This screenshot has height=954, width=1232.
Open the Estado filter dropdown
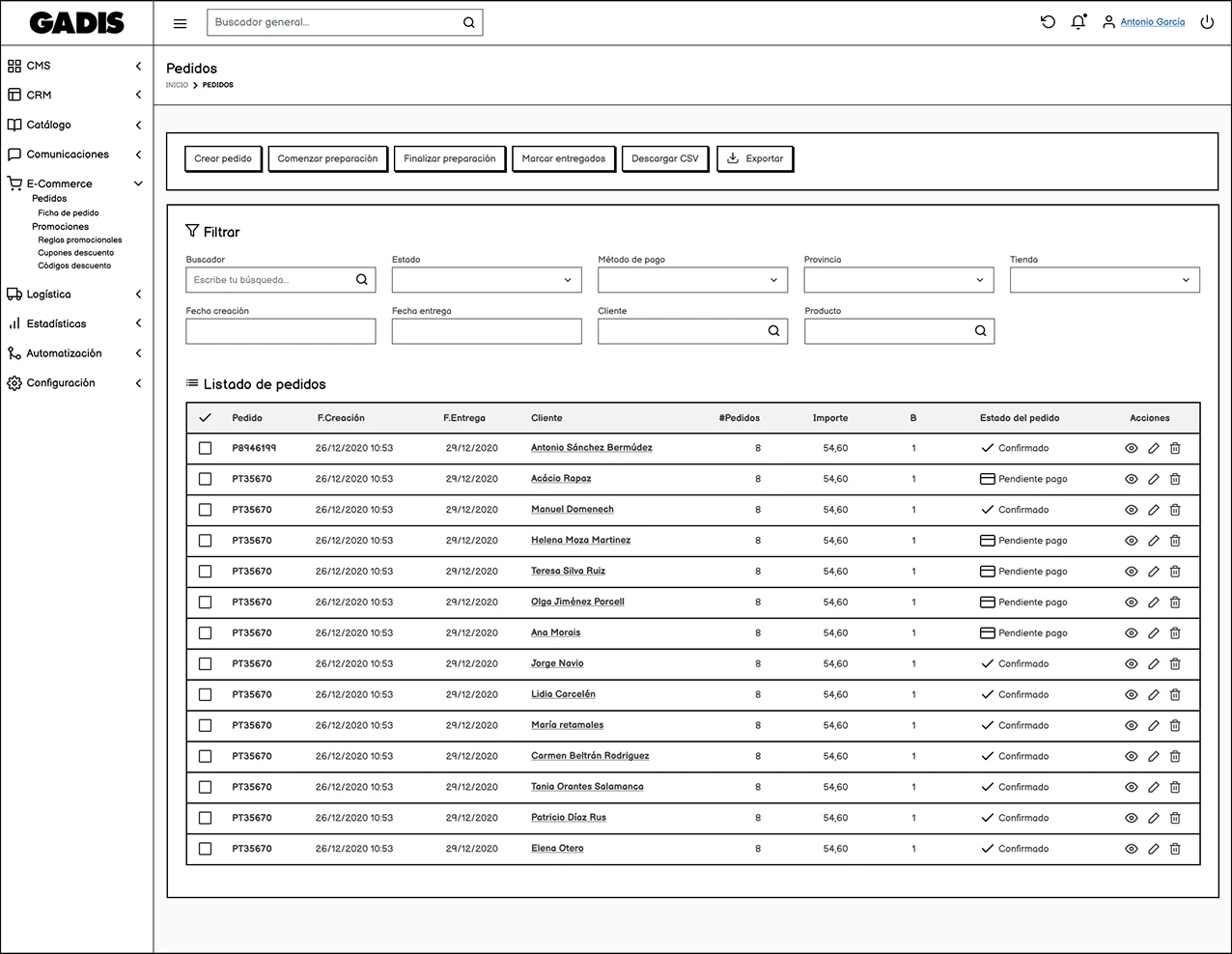pyautogui.click(x=487, y=280)
